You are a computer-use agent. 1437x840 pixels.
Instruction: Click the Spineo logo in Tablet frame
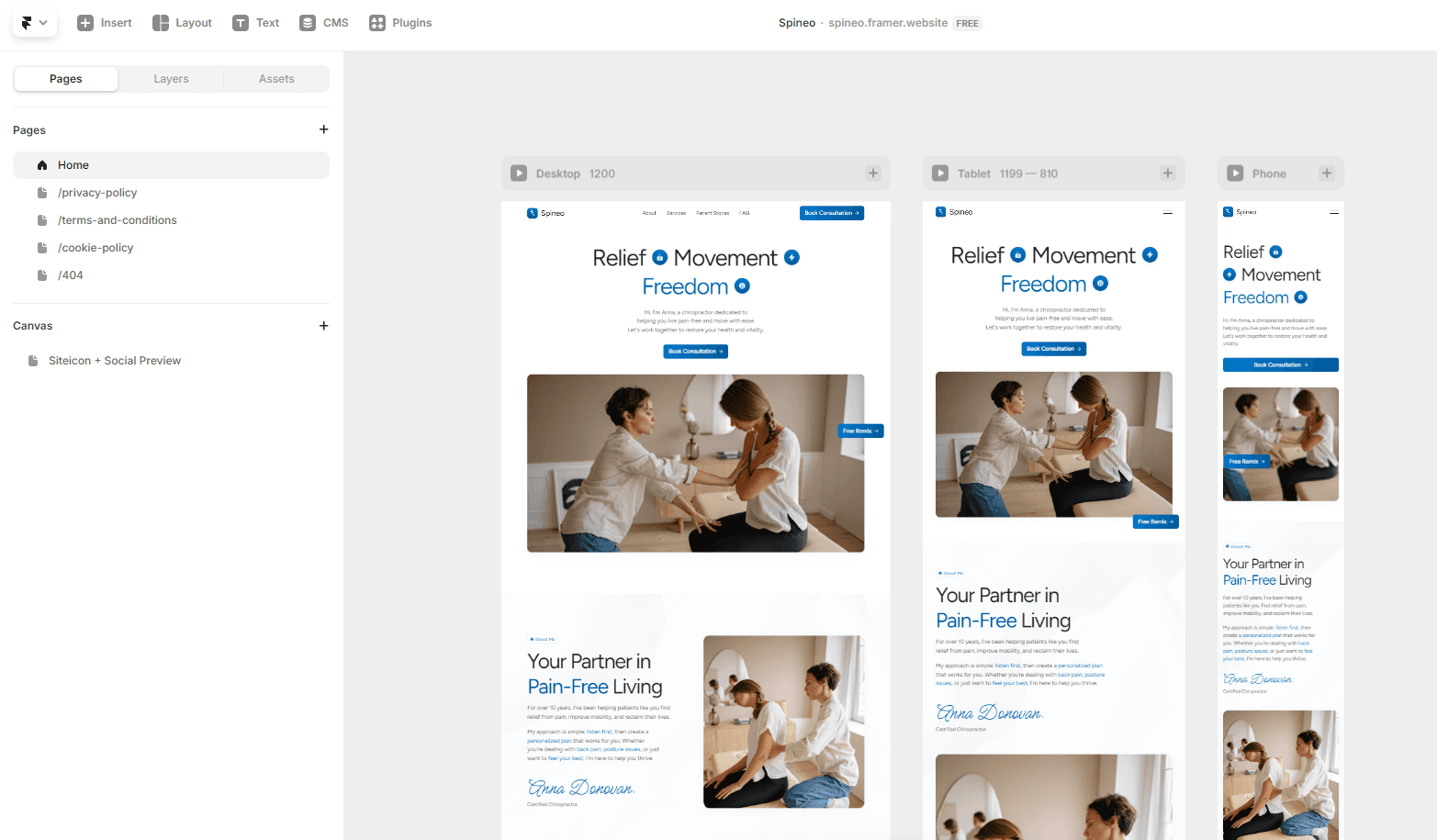click(954, 212)
